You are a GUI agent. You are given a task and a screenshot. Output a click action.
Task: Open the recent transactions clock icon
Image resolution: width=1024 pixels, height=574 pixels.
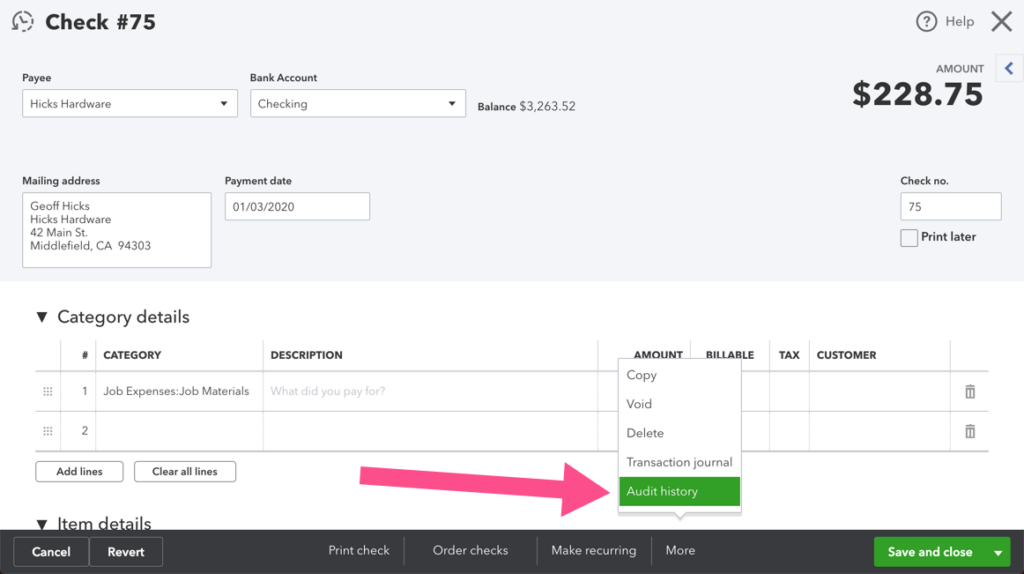pyautogui.click(x=23, y=22)
